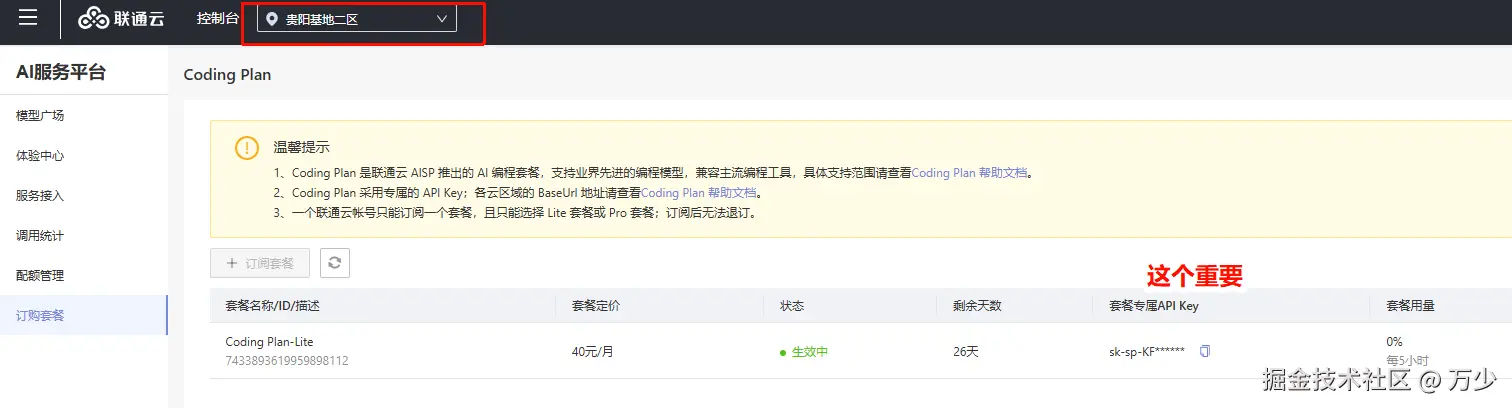Click the 每5小时 usage label
This screenshot has width=1512, height=408.
1407,360
